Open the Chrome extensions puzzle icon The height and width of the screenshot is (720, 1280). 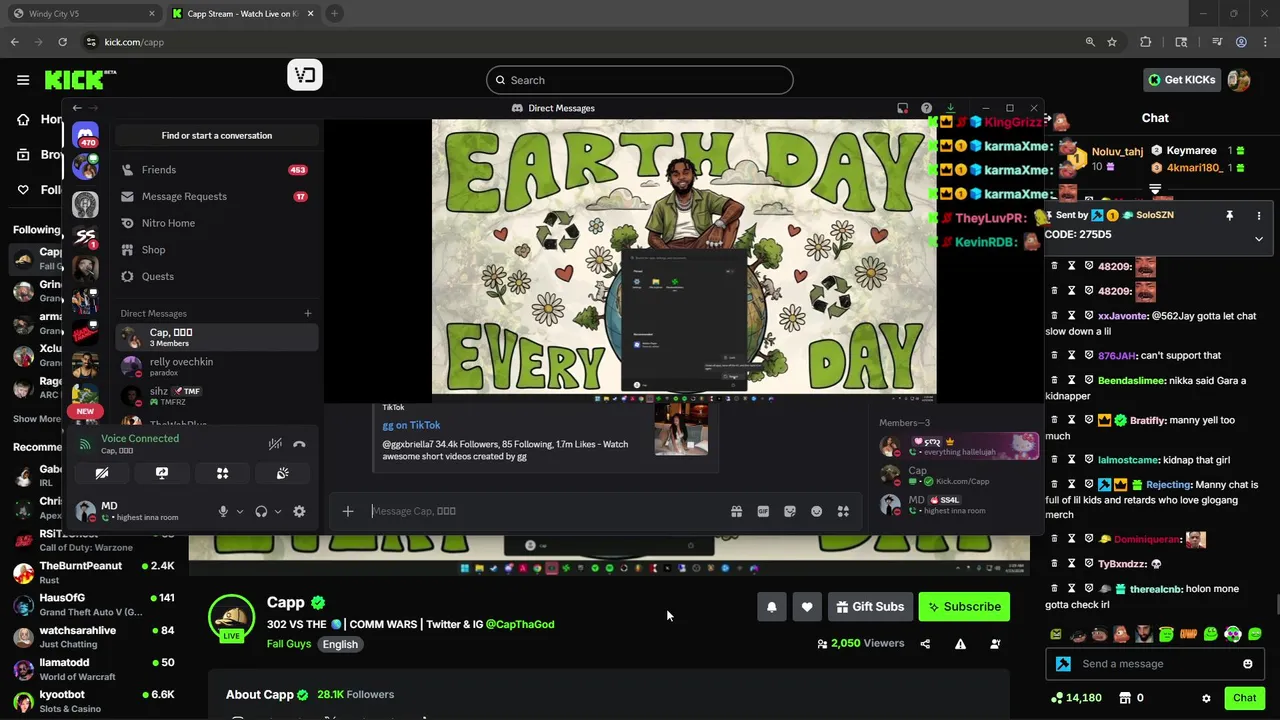[1146, 42]
